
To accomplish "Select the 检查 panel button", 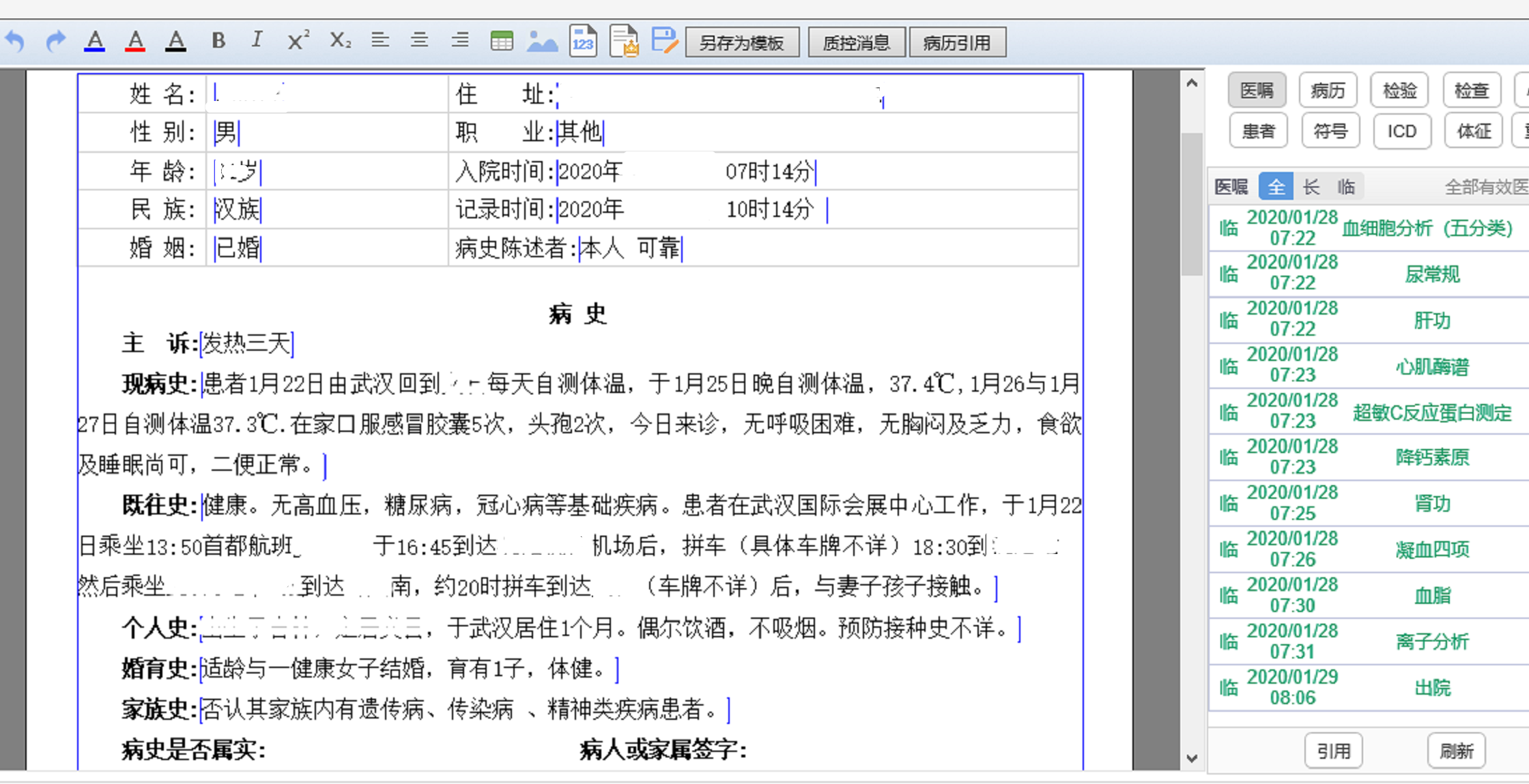I will point(1472,90).
